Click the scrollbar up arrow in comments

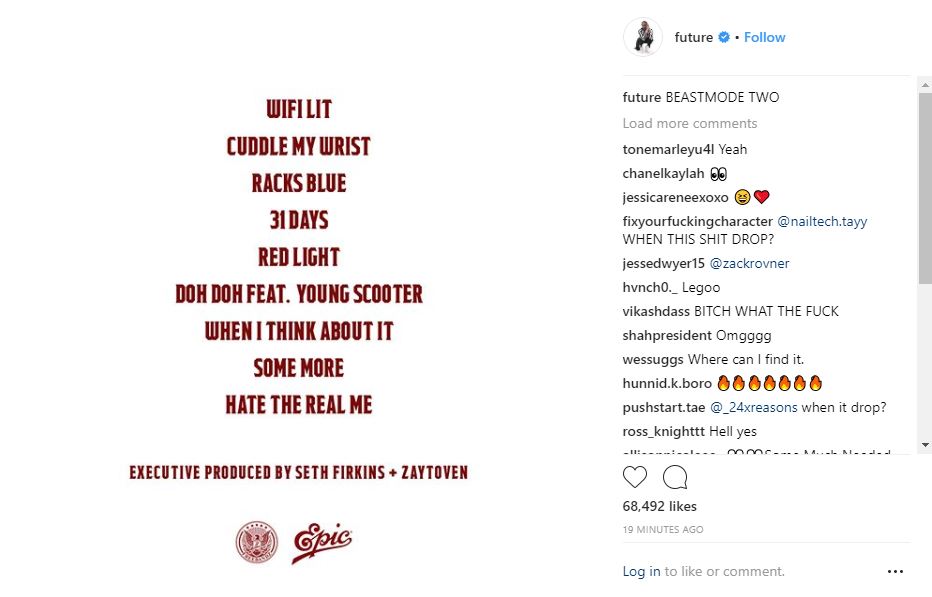pyautogui.click(x=925, y=85)
